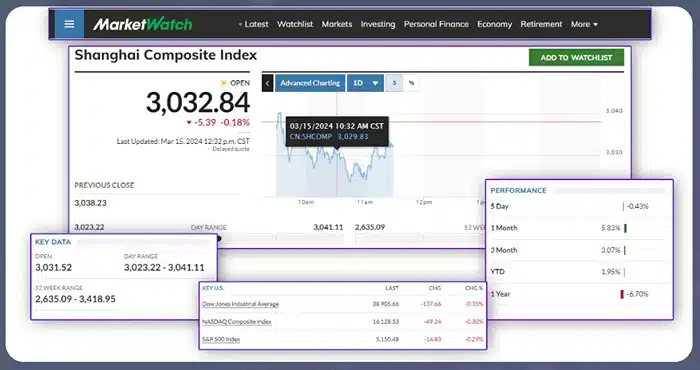
Task: Click the 1 Month 5.83% value
Action: (x=611, y=228)
